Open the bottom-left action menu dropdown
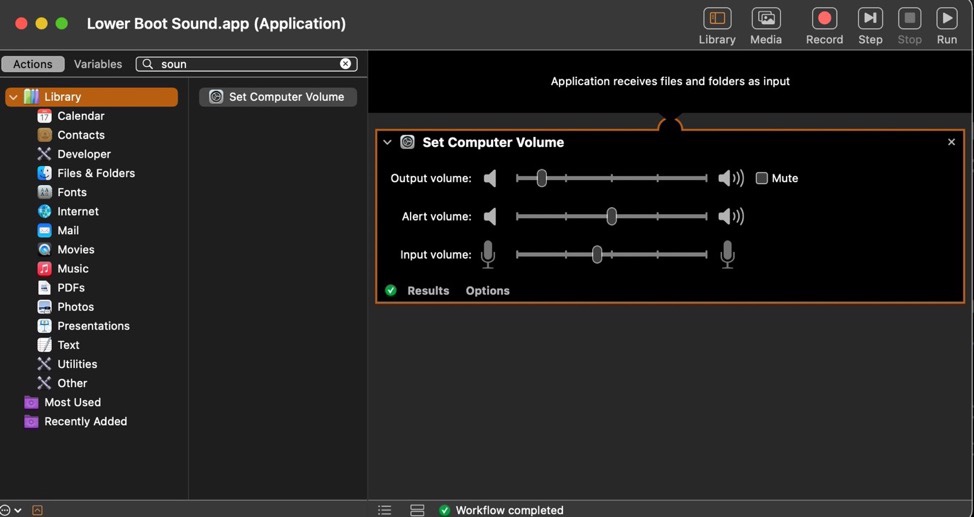The height and width of the screenshot is (517, 974). coord(11,510)
